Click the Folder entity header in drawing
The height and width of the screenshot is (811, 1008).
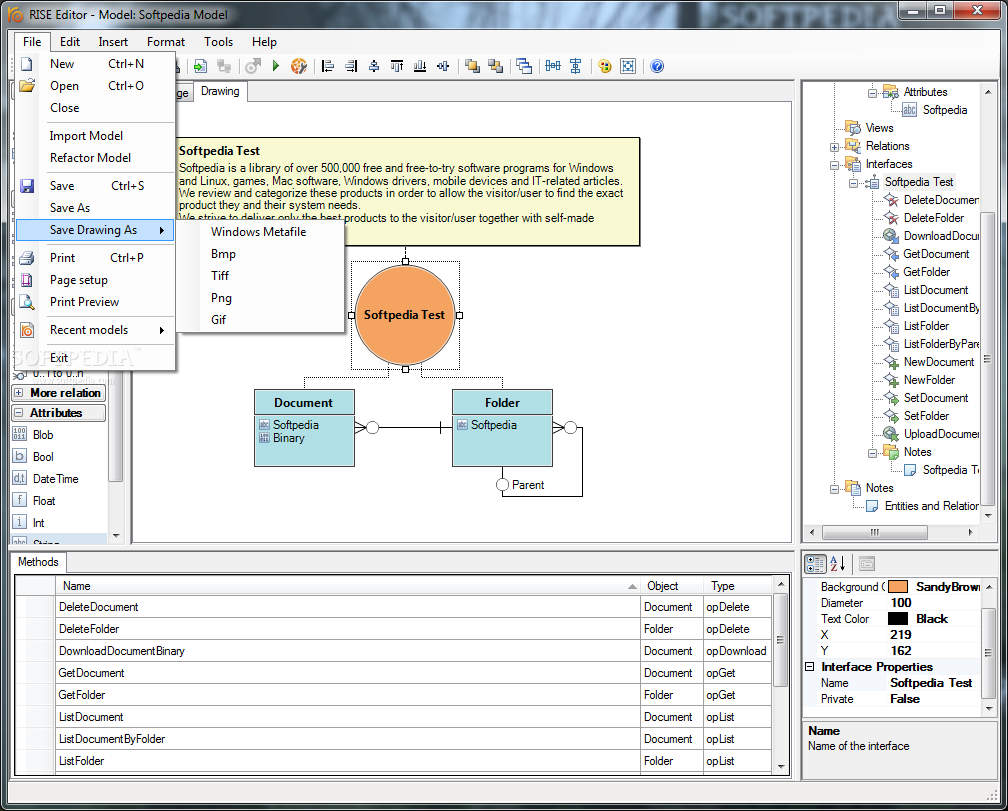coord(502,403)
